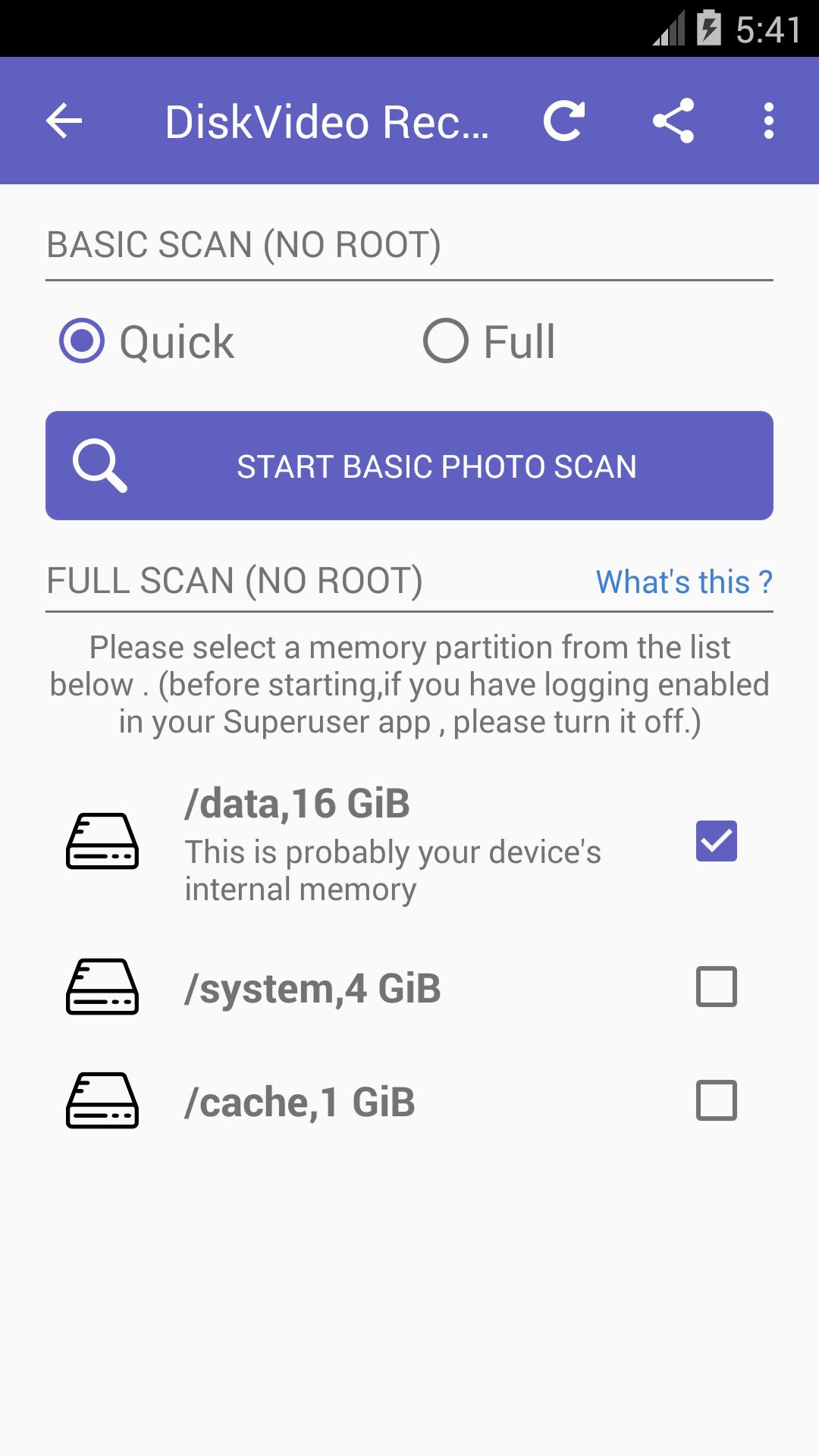
Task: Open the three-dot overflow menu
Action: tap(768, 121)
